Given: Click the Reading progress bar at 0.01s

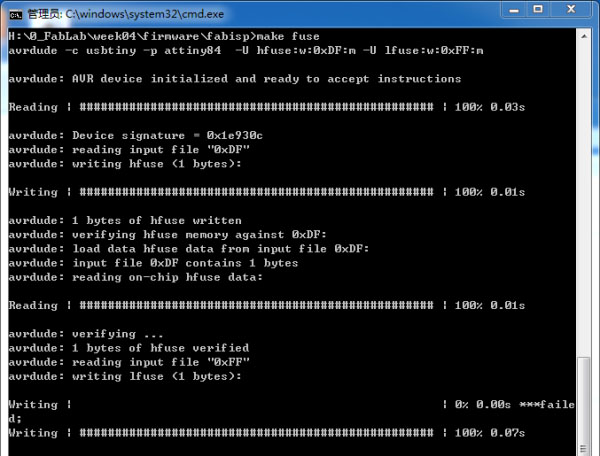Looking at the screenshot, I should 256,305.
